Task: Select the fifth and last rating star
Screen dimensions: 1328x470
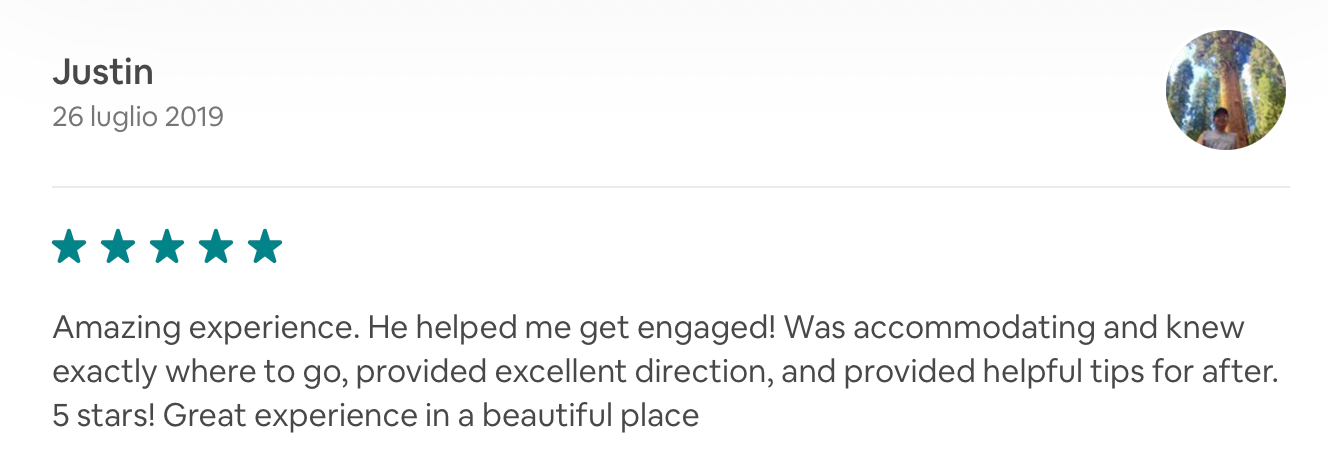Action: (265, 246)
